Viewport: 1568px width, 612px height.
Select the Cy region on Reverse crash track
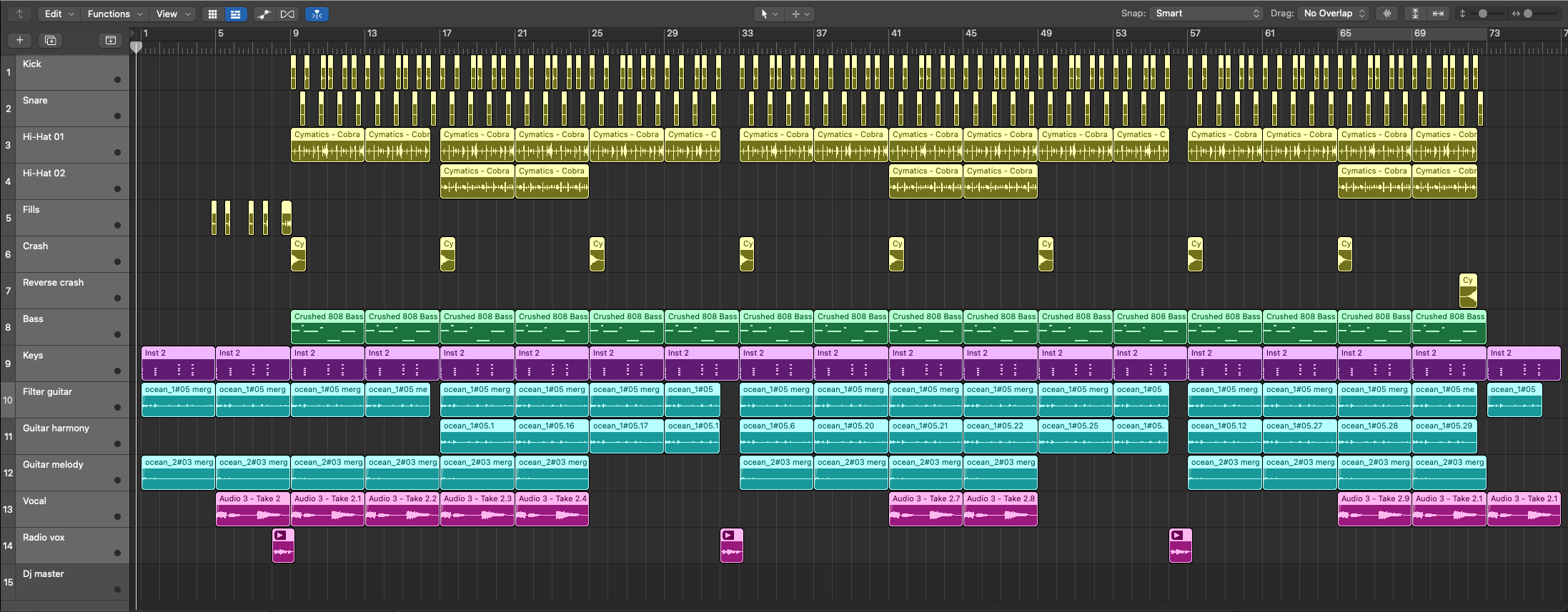tap(1468, 291)
